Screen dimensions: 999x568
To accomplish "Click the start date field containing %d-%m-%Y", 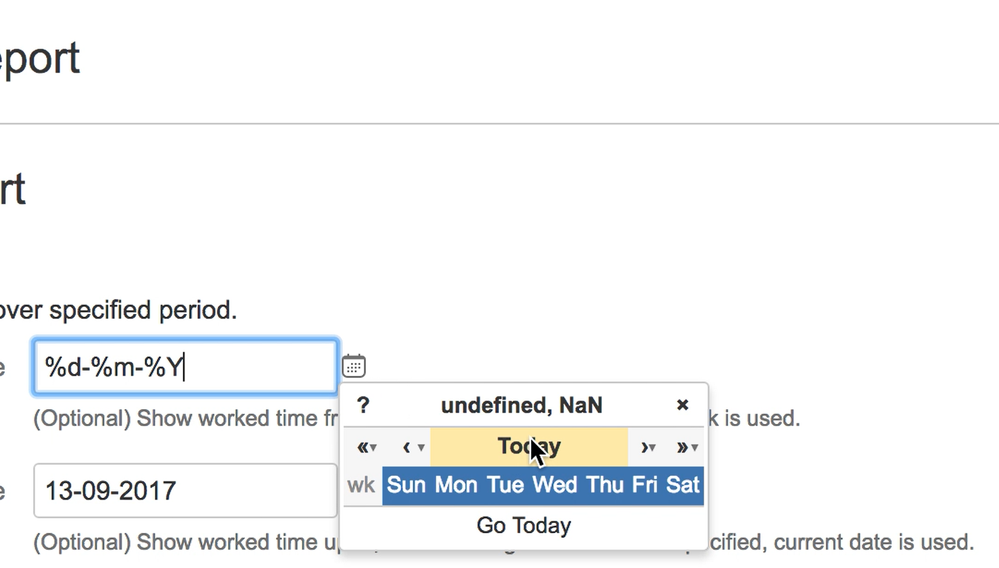I will coord(185,367).
